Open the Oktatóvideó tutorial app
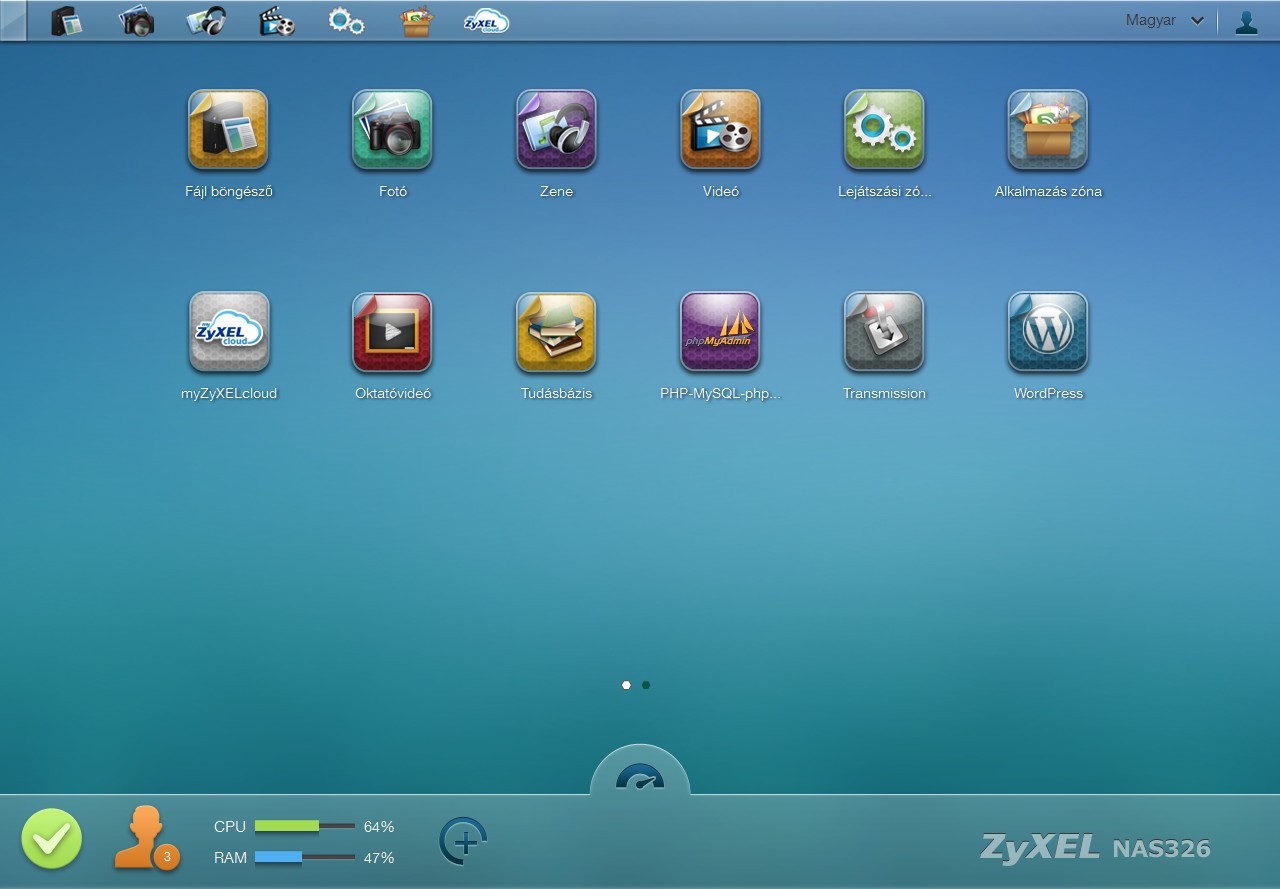This screenshot has height=889, width=1280. tap(392, 332)
